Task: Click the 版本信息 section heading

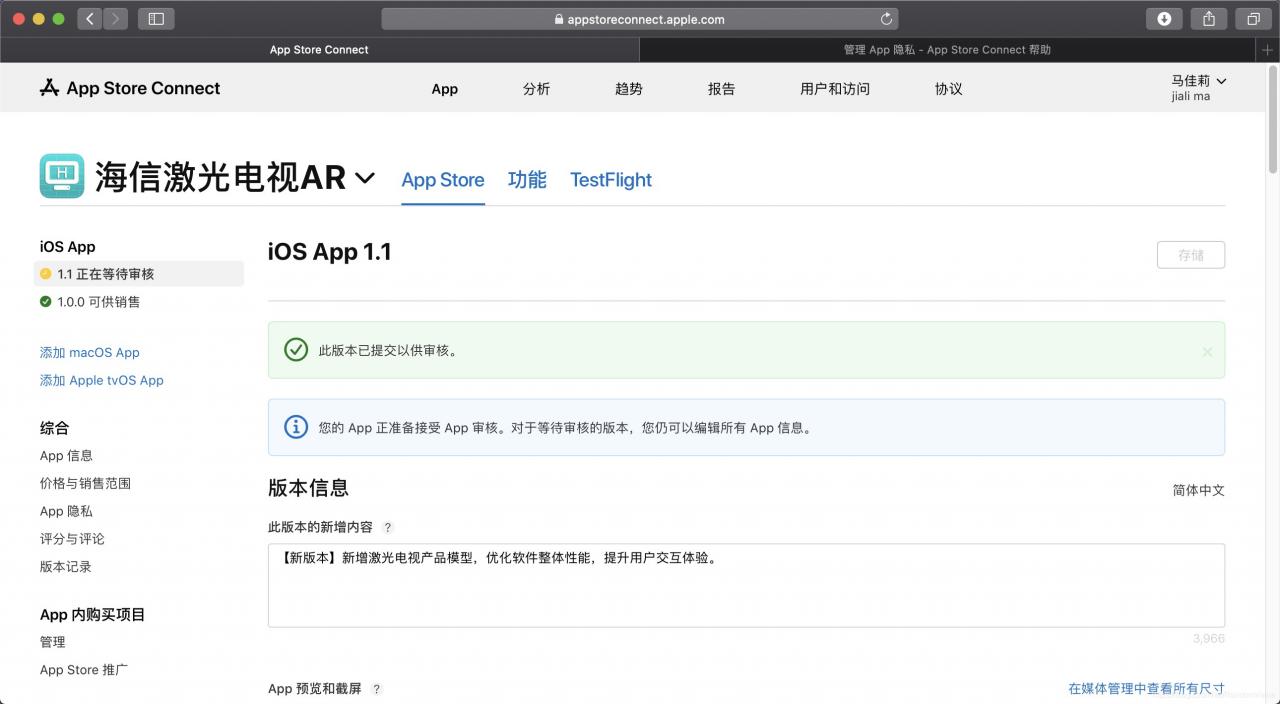Action: tap(308, 488)
